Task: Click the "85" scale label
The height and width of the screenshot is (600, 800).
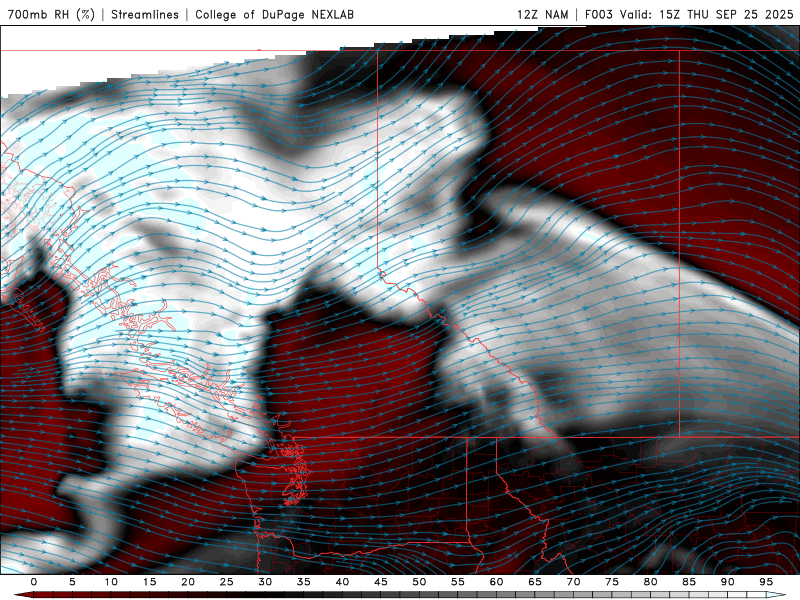Action: (x=689, y=582)
